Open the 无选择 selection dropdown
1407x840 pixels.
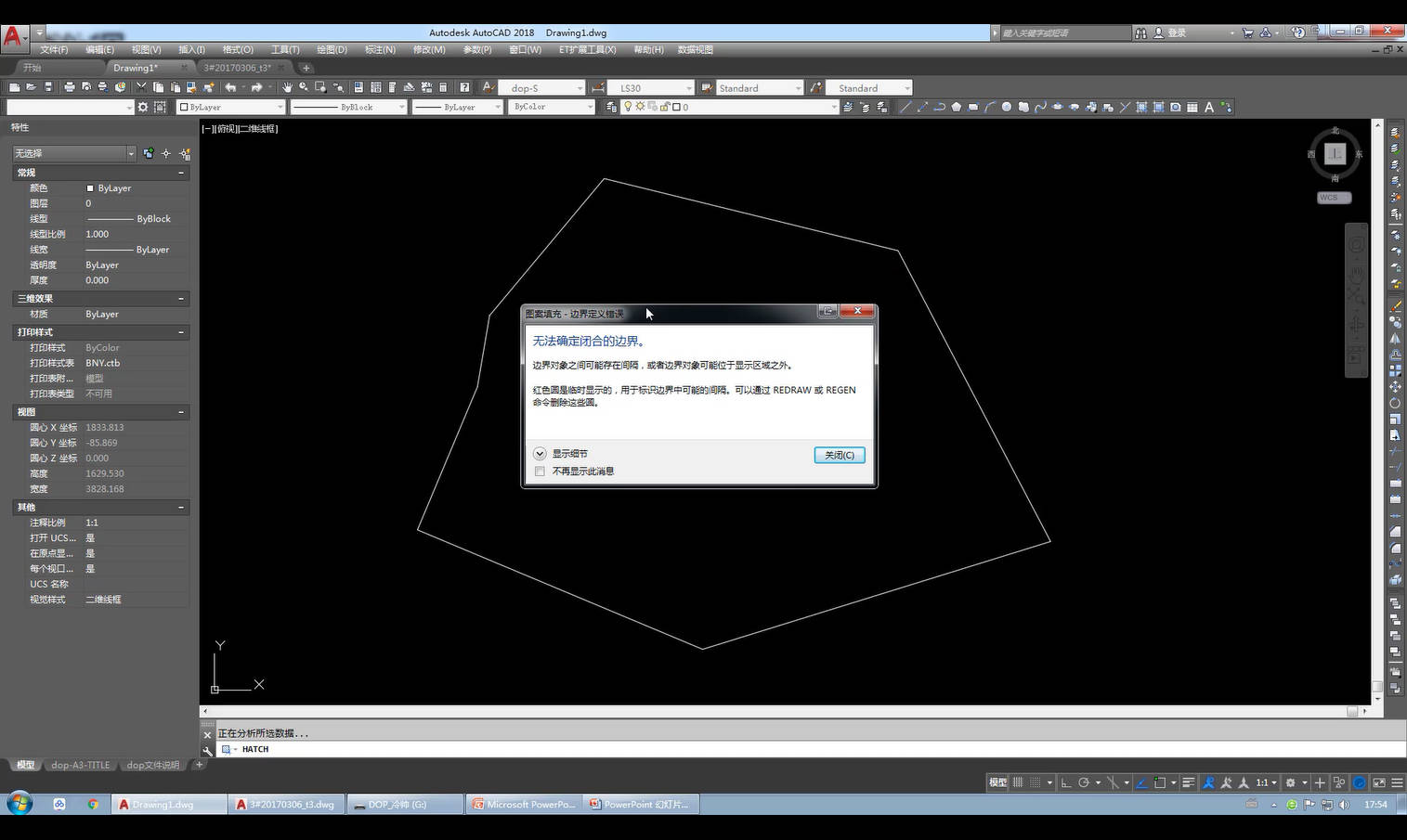73,153
